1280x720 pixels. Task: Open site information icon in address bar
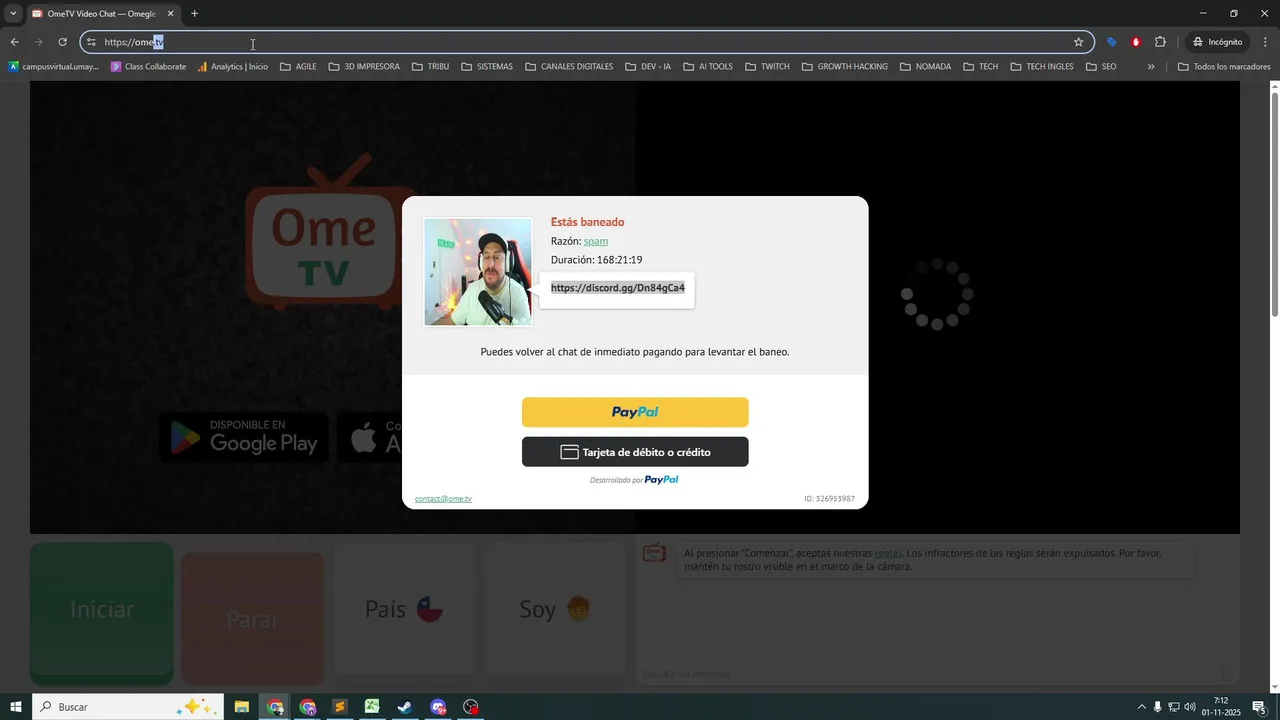(x=91, y=42)
